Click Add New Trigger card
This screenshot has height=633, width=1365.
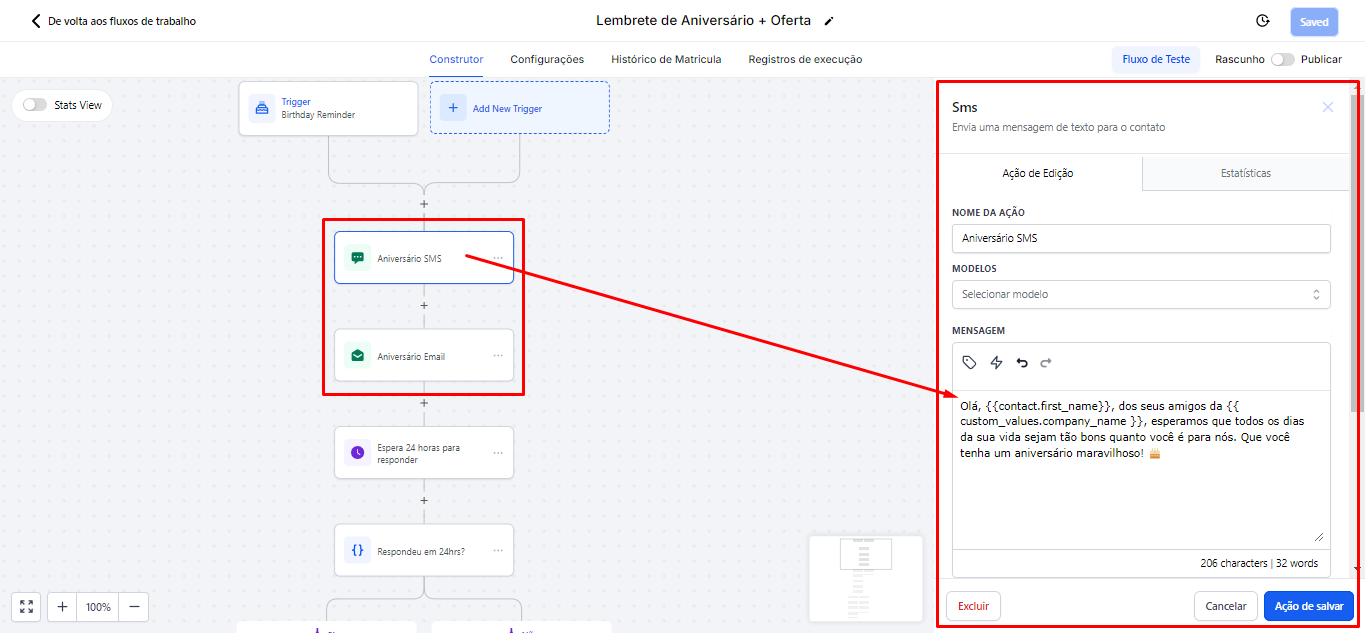point(519,108)
